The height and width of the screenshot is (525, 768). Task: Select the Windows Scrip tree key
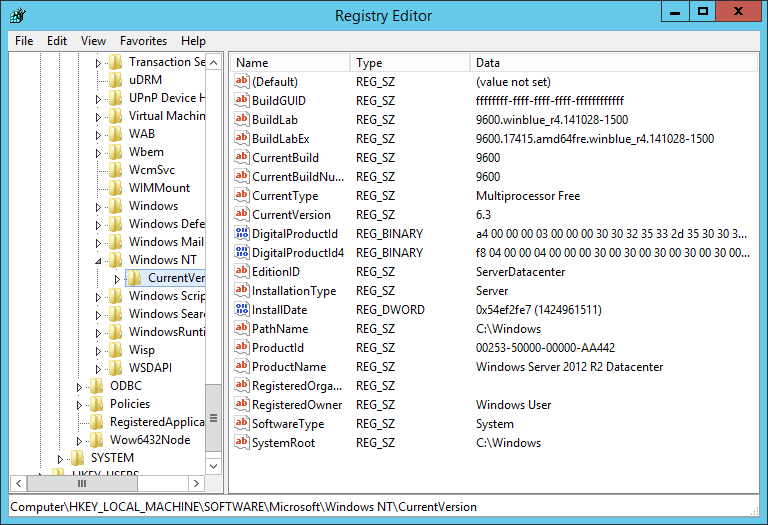click(167, 296)
